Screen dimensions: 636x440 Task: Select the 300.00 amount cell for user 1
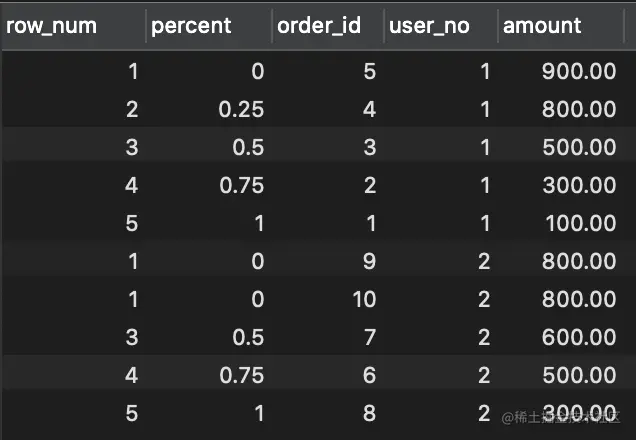(x=580, y=186)
